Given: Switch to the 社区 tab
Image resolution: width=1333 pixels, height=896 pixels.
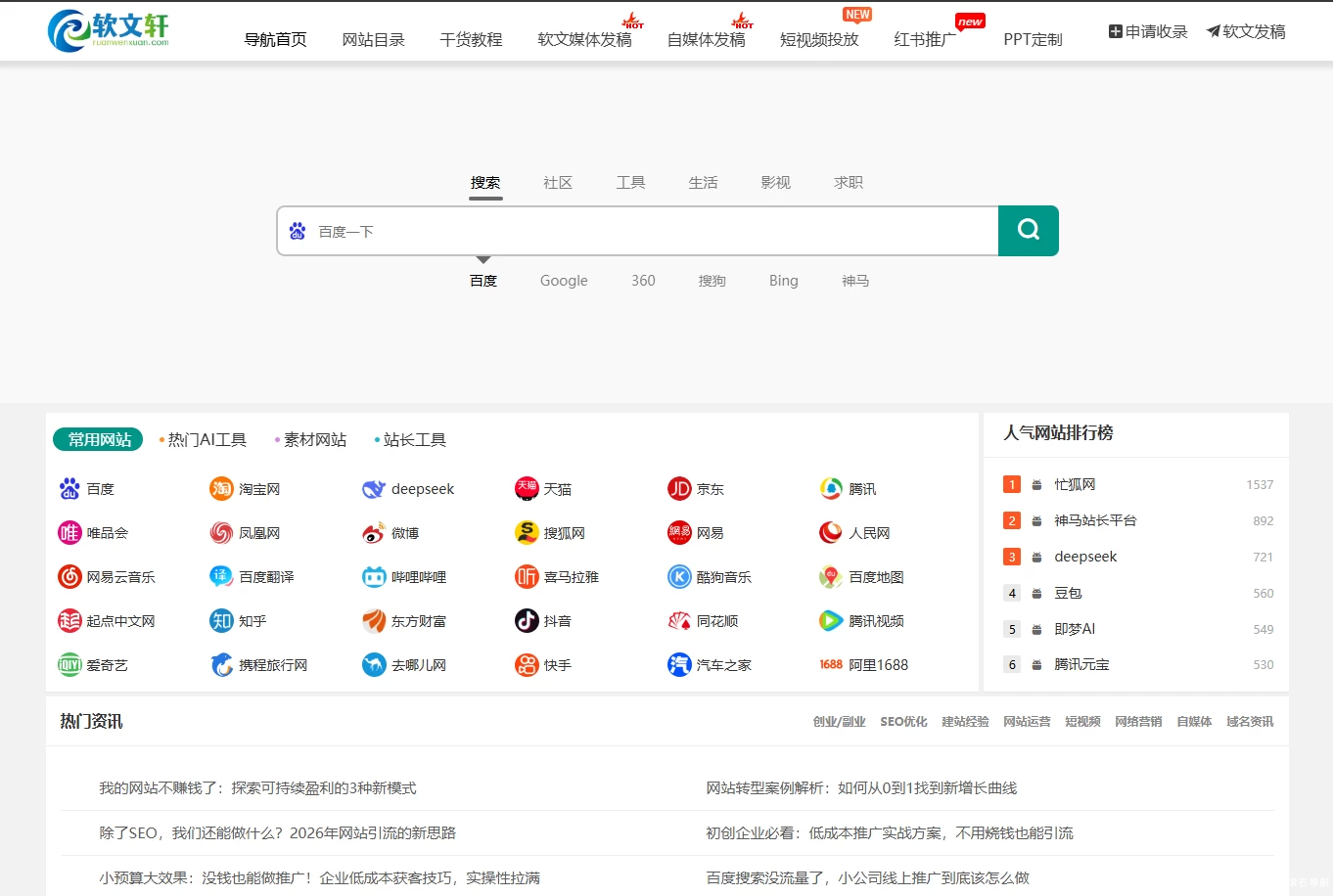Looking at the screenshot, I should point(558,182).
